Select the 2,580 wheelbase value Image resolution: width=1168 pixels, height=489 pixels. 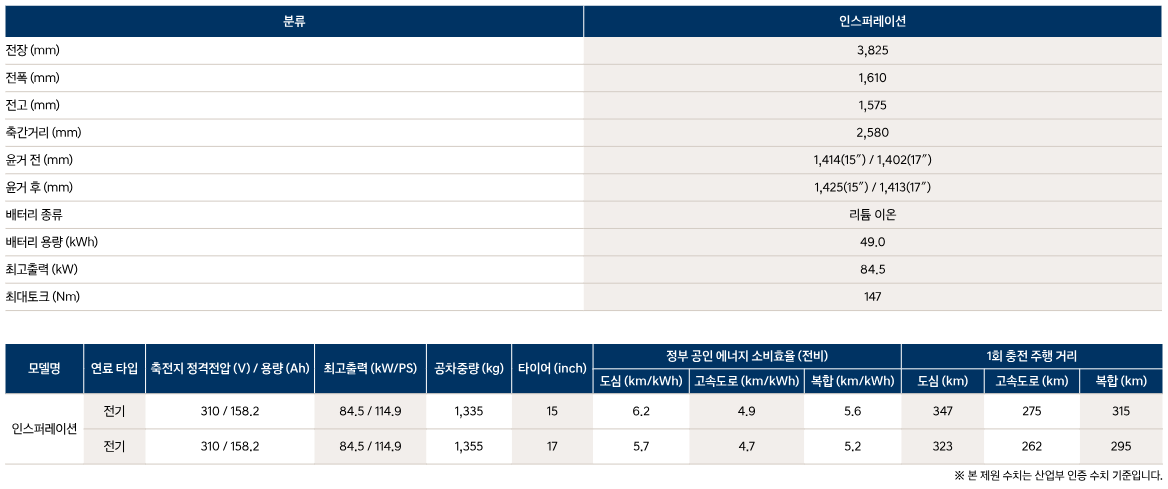[x=873, y=133]
